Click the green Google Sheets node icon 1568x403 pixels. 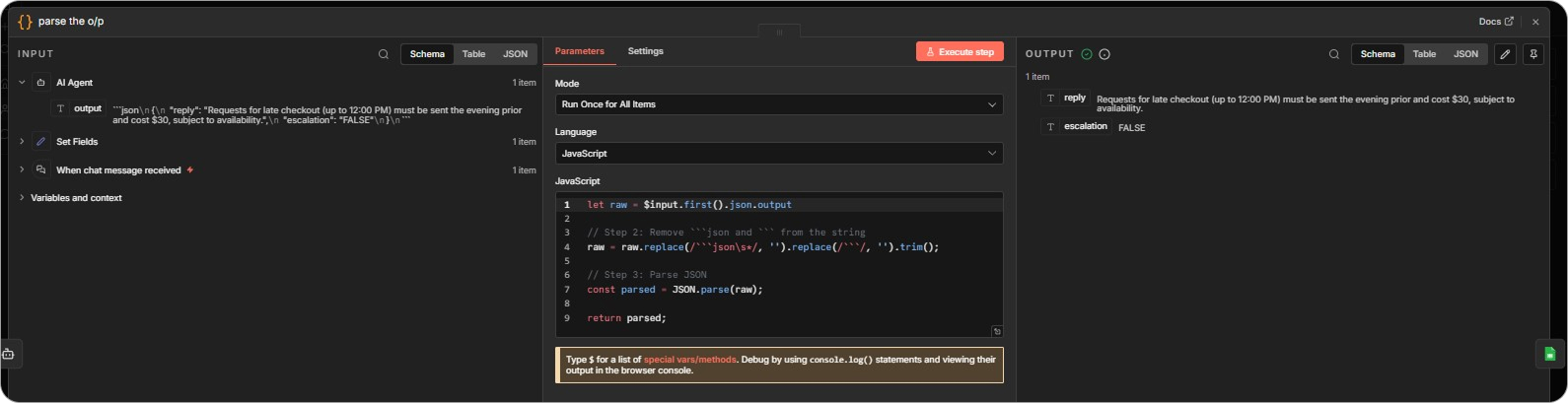tap(1549, 354)
